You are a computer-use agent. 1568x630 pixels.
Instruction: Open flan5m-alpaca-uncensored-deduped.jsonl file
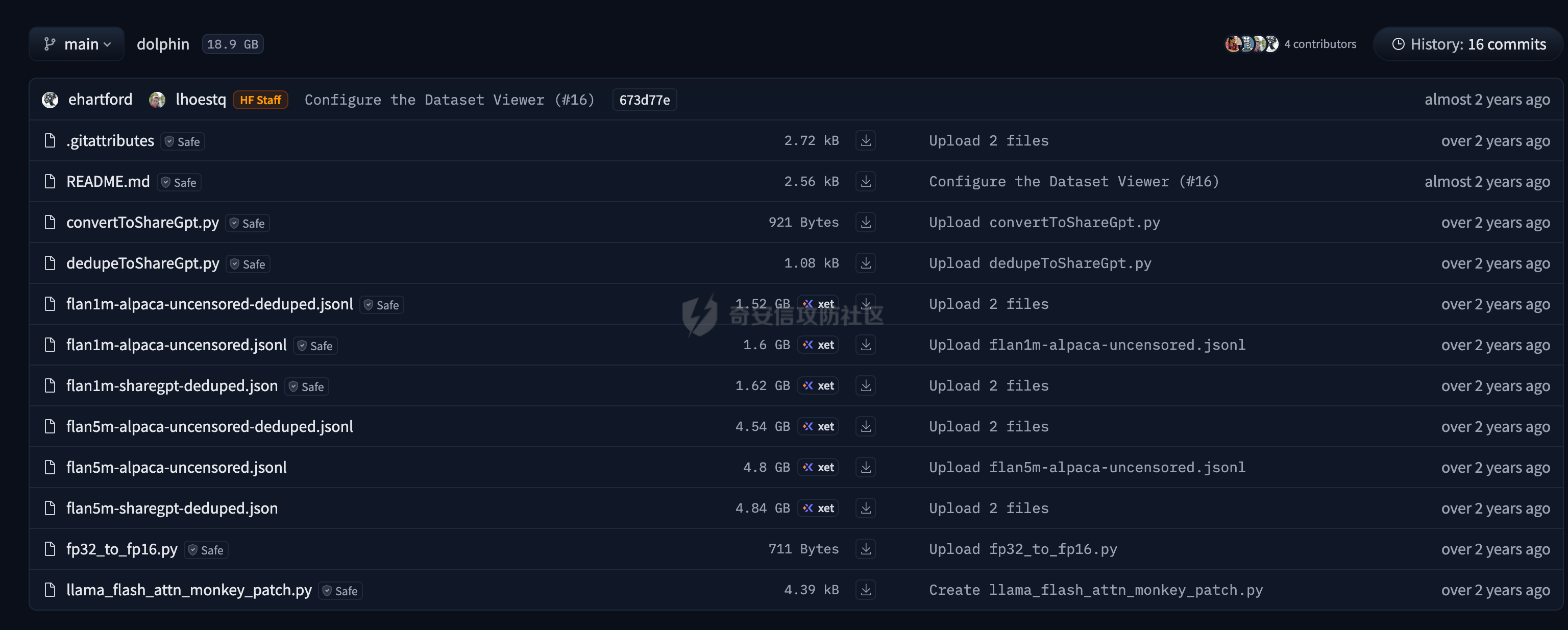209,426
